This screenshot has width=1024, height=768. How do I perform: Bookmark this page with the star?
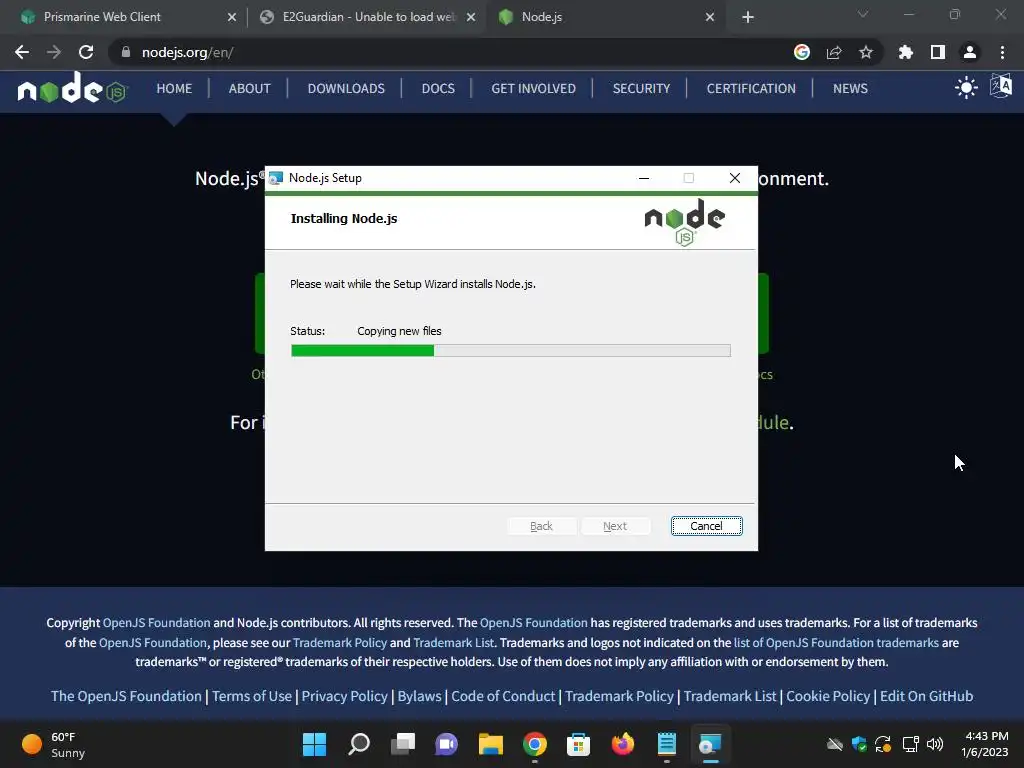(866, 52)
